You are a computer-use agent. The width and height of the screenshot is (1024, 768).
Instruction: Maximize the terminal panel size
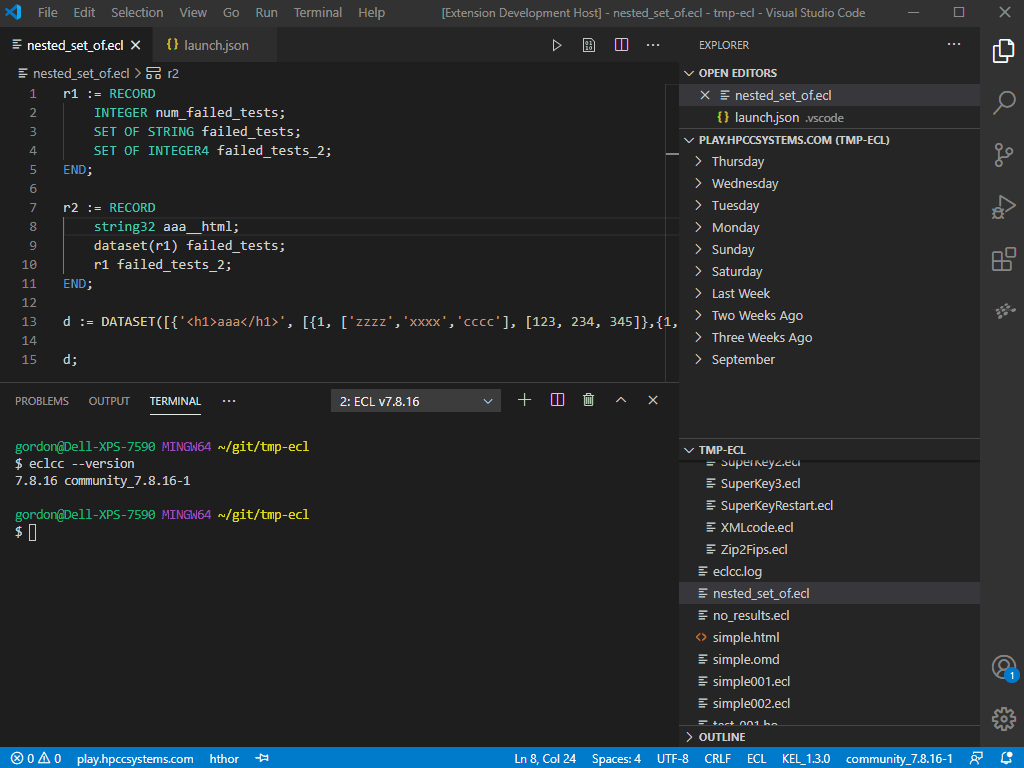620,400
